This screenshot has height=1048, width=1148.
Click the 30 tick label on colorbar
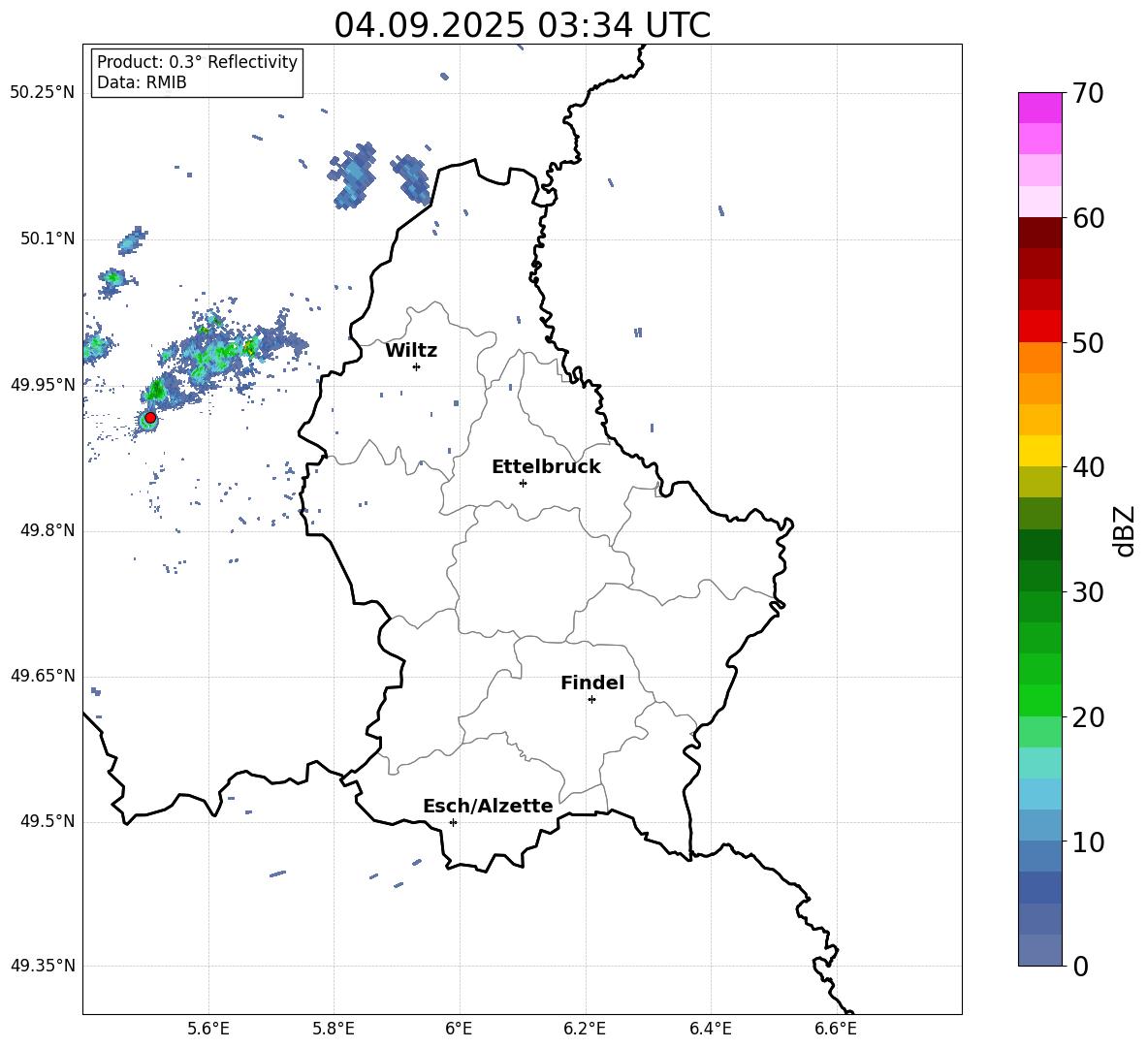[1088, 592]
